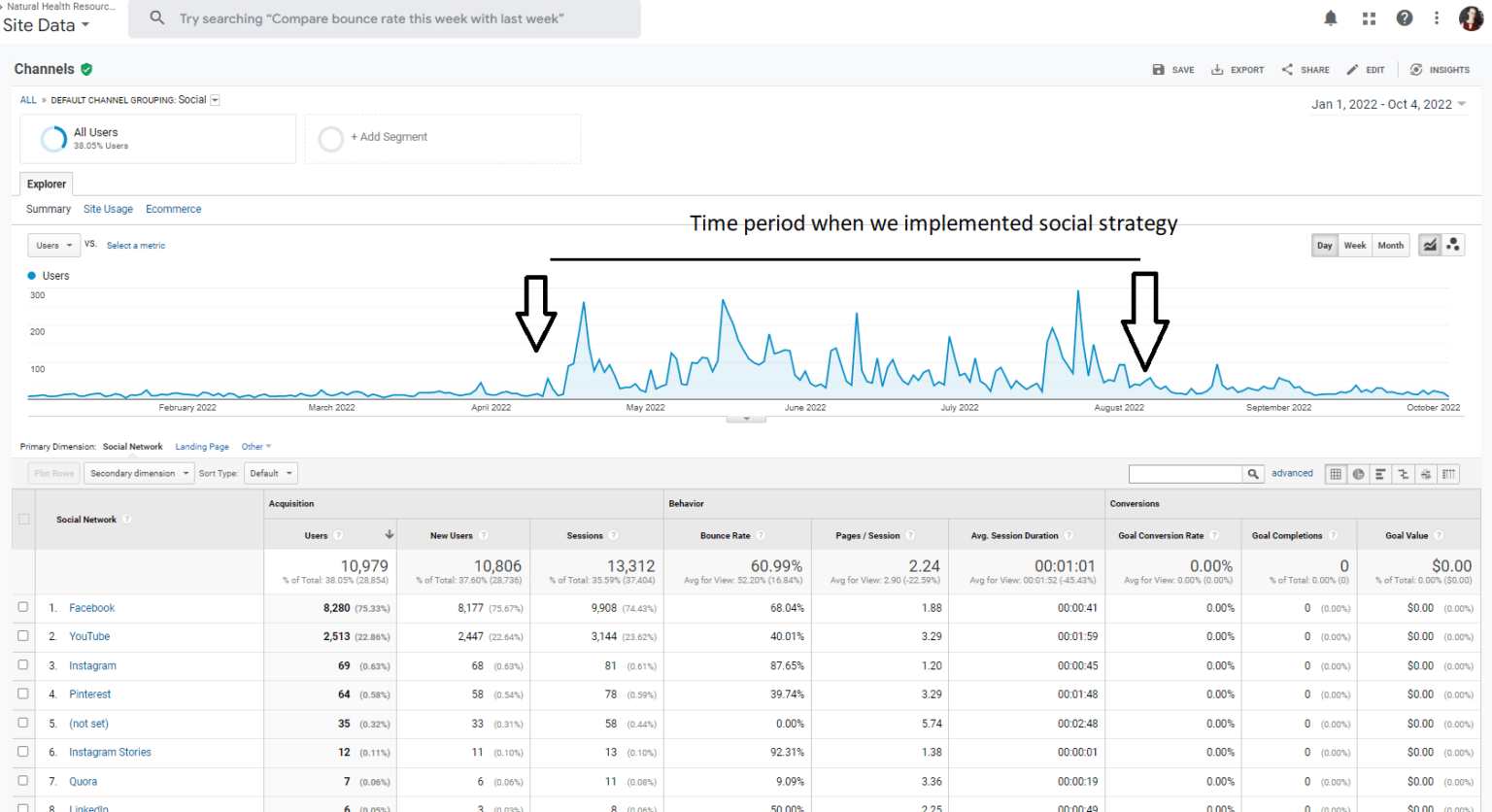1492x812 pixels.
Task: Check the YouTube row checkbox
Action: (x=23, y=636)
